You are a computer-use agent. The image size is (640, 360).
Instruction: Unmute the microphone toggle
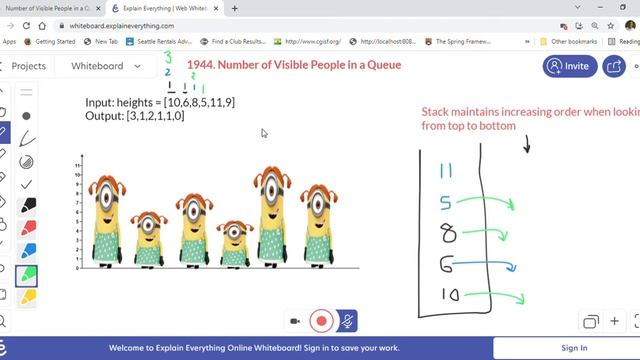[347, 321]
